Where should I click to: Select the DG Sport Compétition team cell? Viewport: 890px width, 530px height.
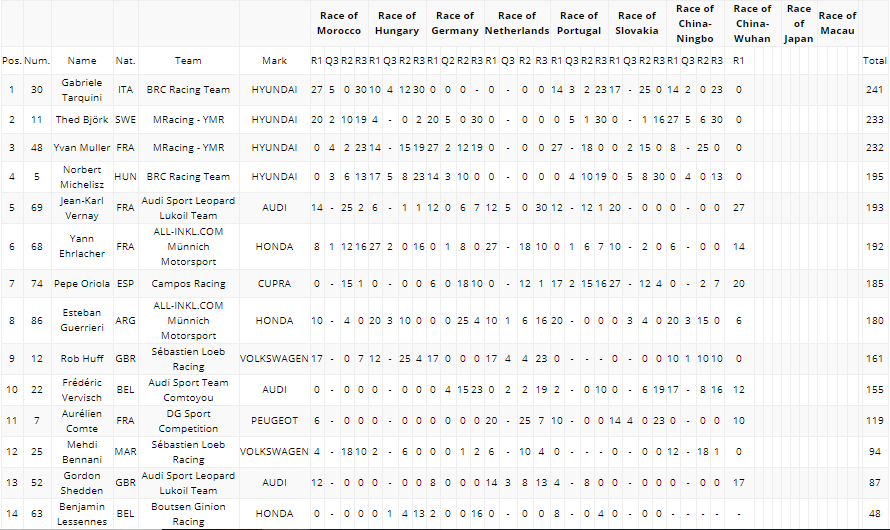tap(188, 420)
